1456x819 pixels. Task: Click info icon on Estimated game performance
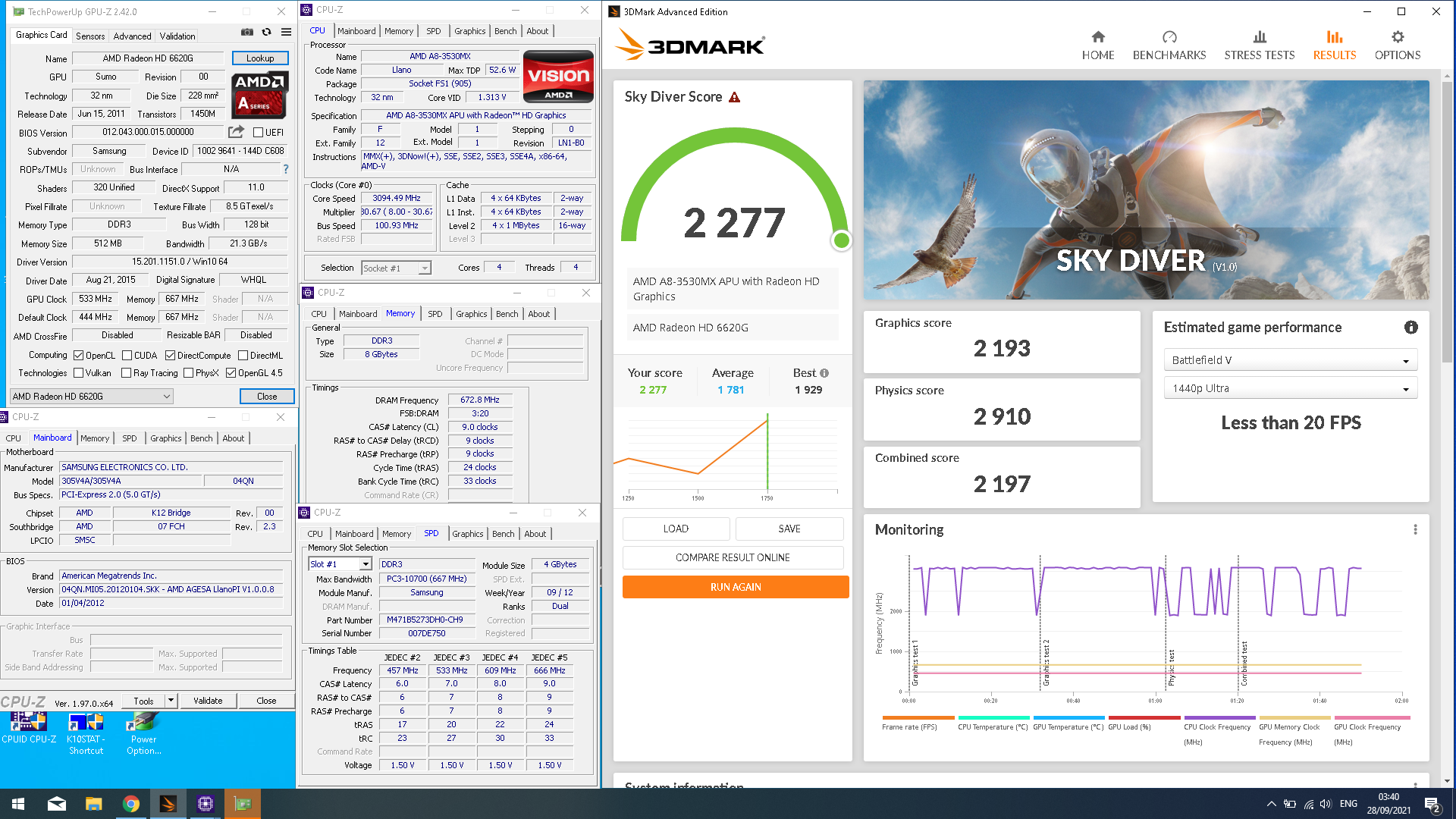[x=1410, y=328]
